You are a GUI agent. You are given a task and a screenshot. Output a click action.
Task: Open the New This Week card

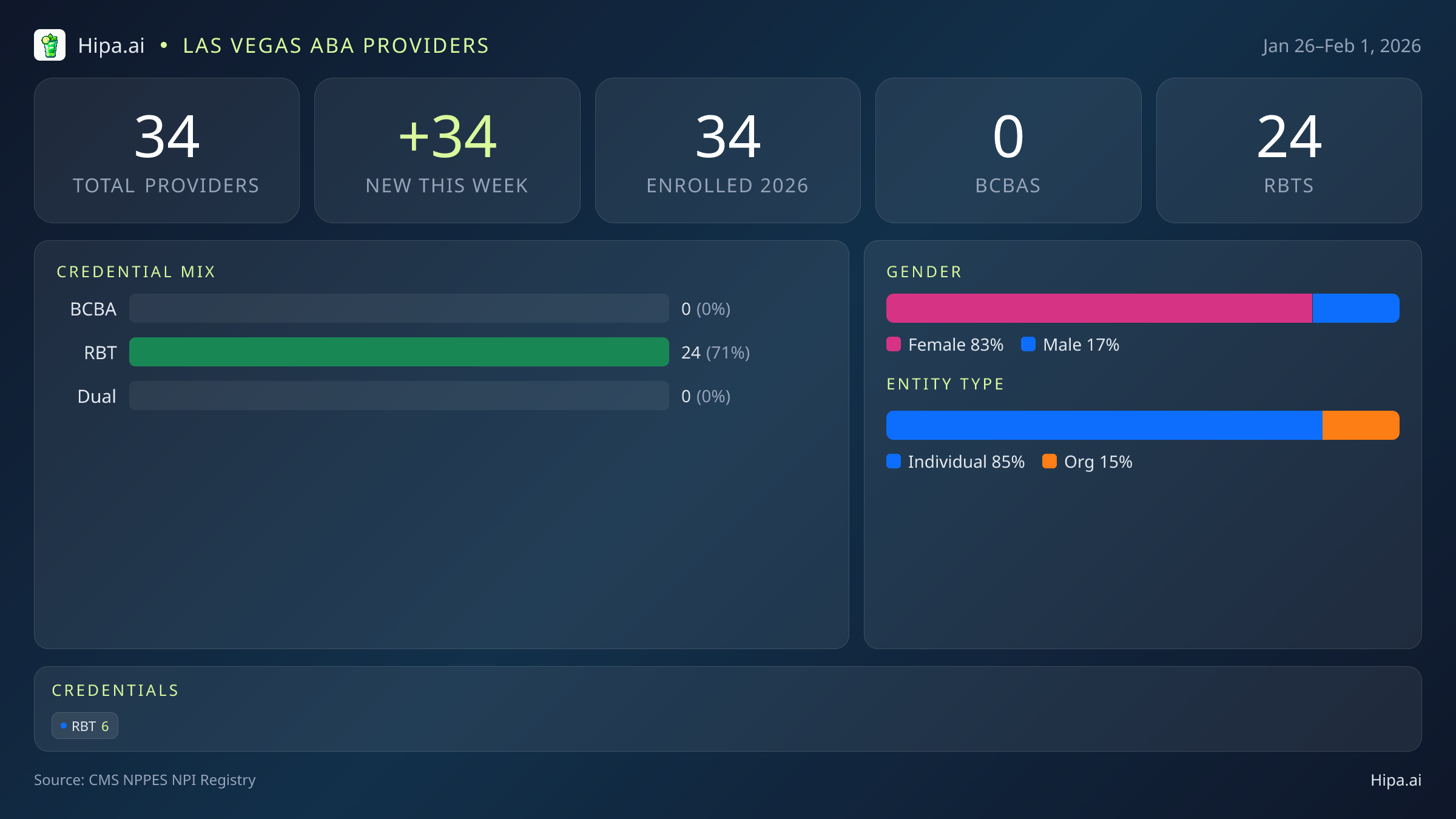point(447,150)
